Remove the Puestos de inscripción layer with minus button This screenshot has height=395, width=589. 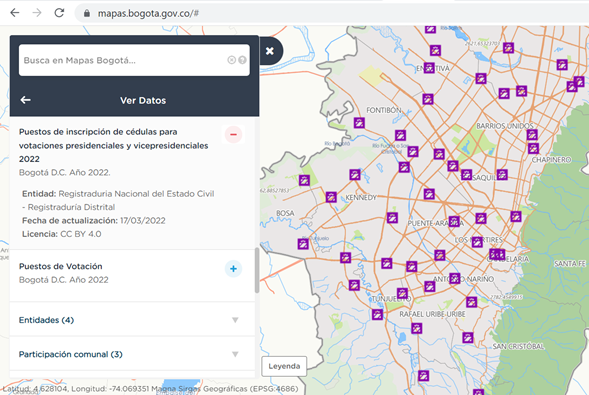(x=233, y=134)
